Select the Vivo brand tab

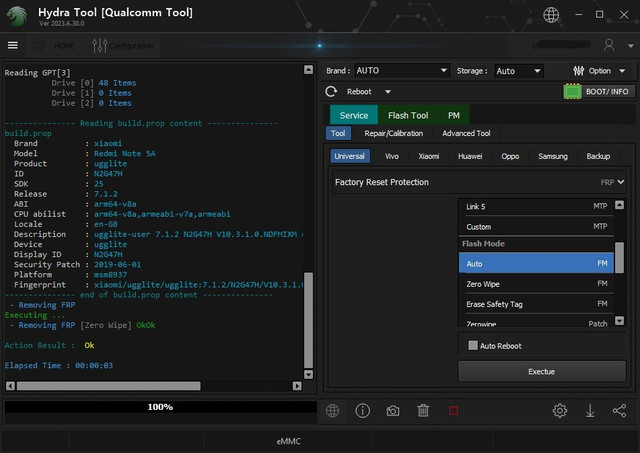[x=391, y=156]
